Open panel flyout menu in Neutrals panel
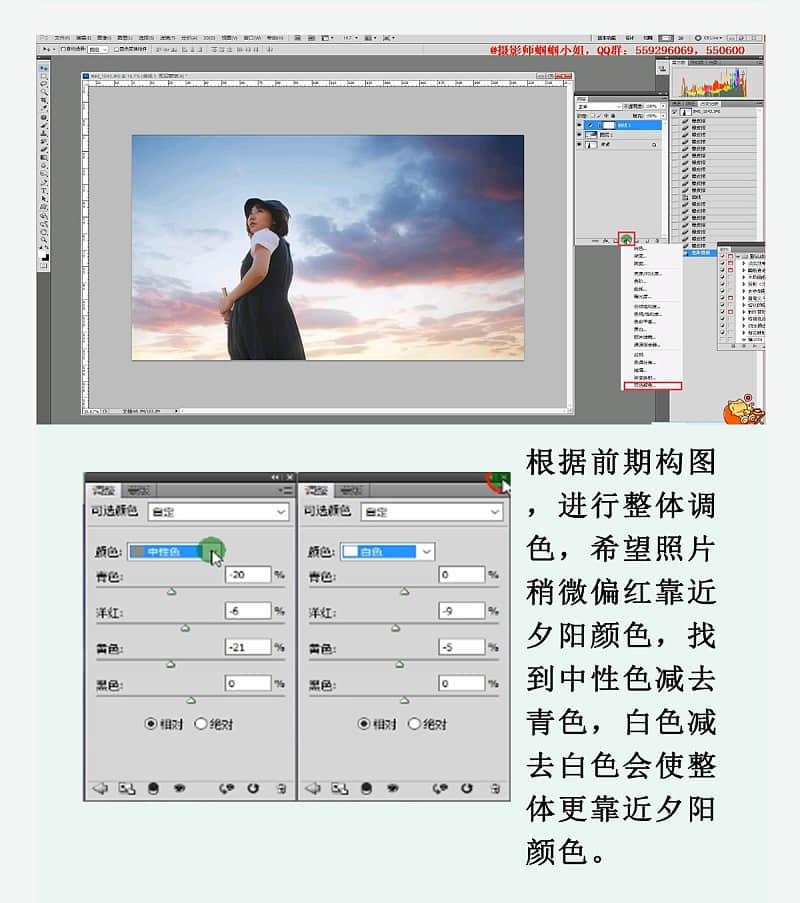This screenshot has width=800, height=903. [x=285, y=490]
